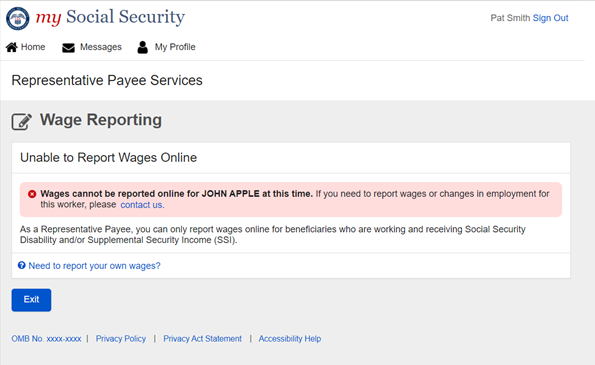Open the Privacy Act Statement link
Screen dimensions: 595x365
pyautogui.click(x=202, y=338)
